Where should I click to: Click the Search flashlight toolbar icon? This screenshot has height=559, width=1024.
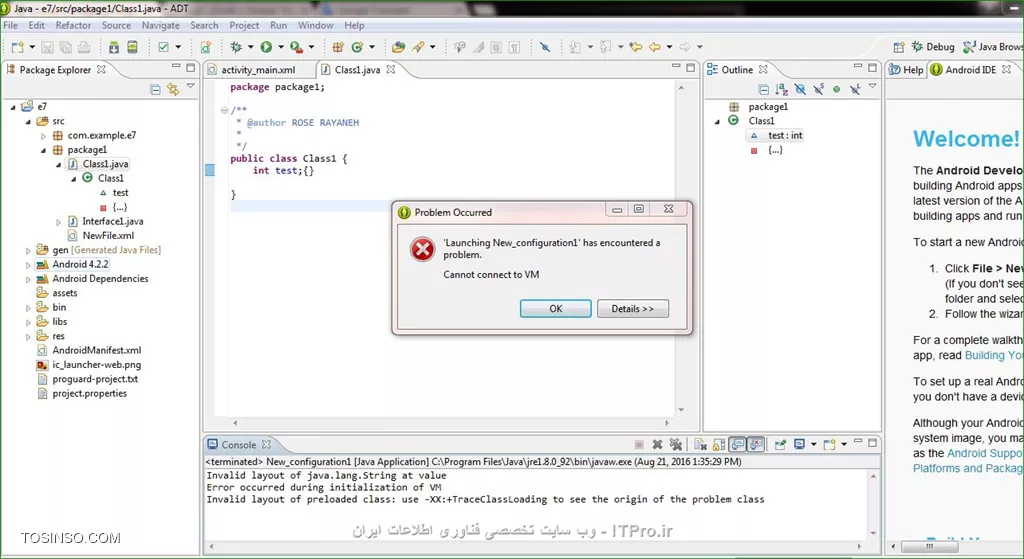point(418,47)
